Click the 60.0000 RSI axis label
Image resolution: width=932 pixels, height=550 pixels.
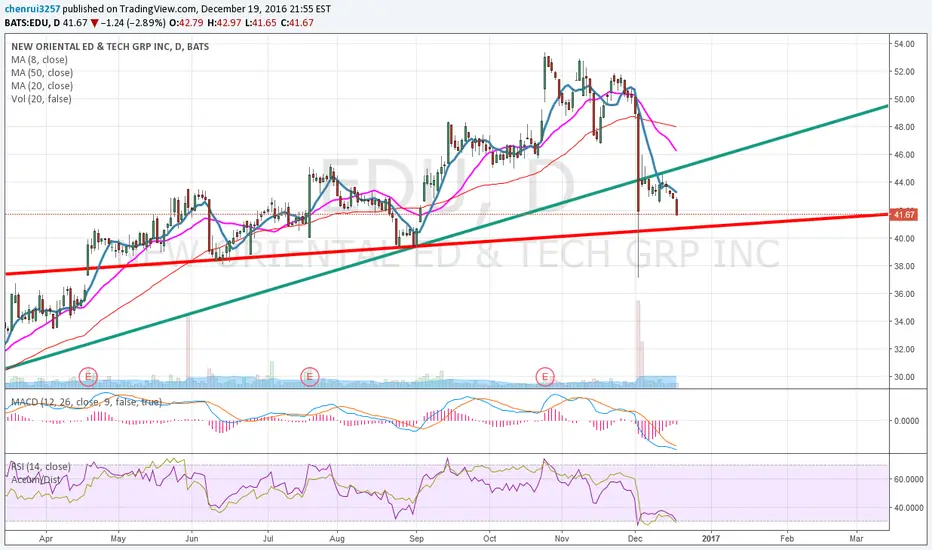908,479
